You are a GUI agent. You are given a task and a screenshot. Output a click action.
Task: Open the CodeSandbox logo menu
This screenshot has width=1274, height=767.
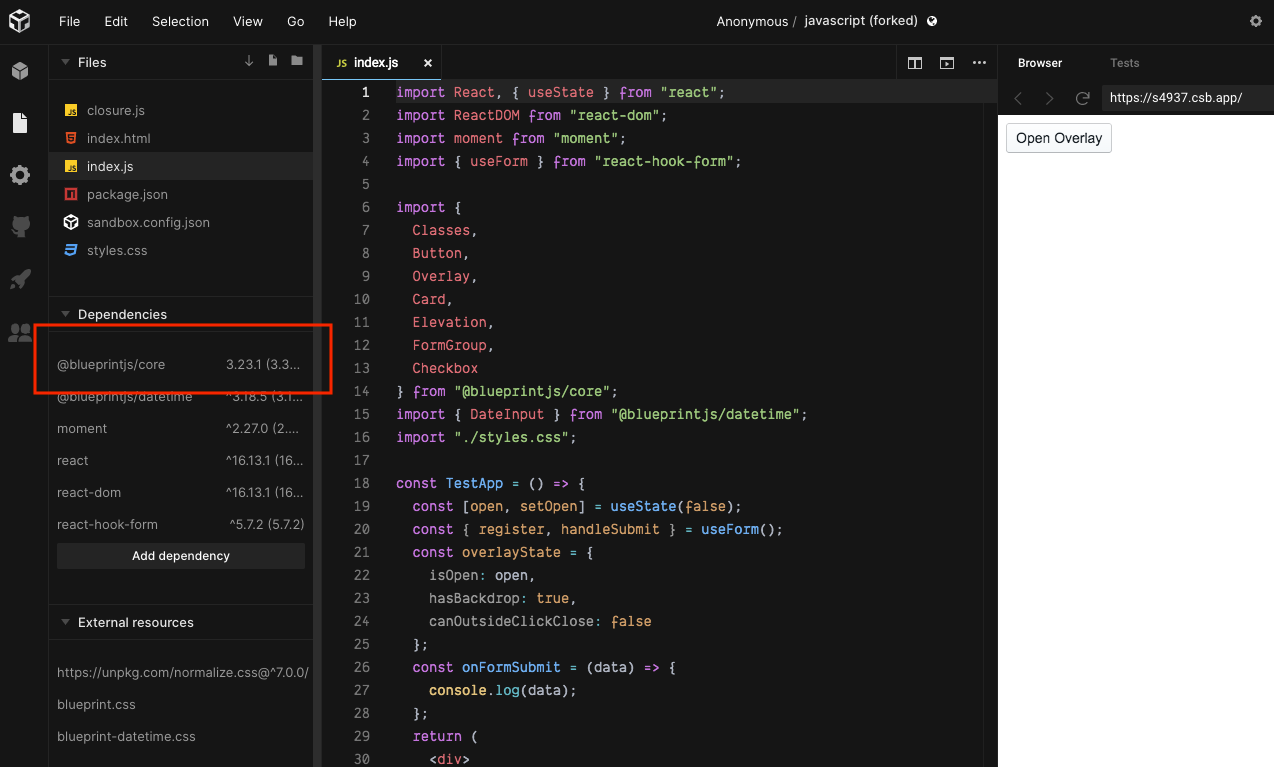click(19, 20)
